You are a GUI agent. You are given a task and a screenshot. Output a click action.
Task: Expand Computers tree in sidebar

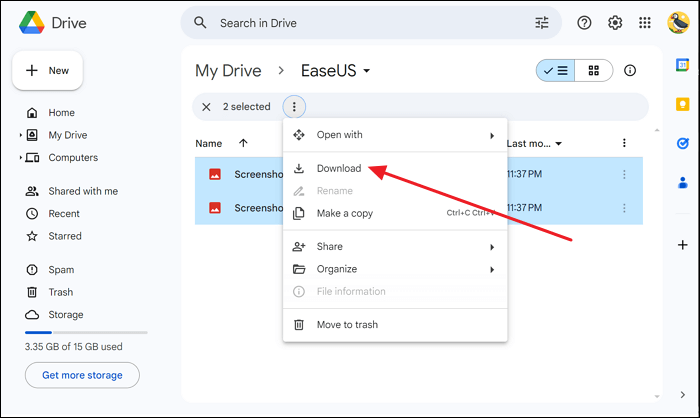click(20, 158)
